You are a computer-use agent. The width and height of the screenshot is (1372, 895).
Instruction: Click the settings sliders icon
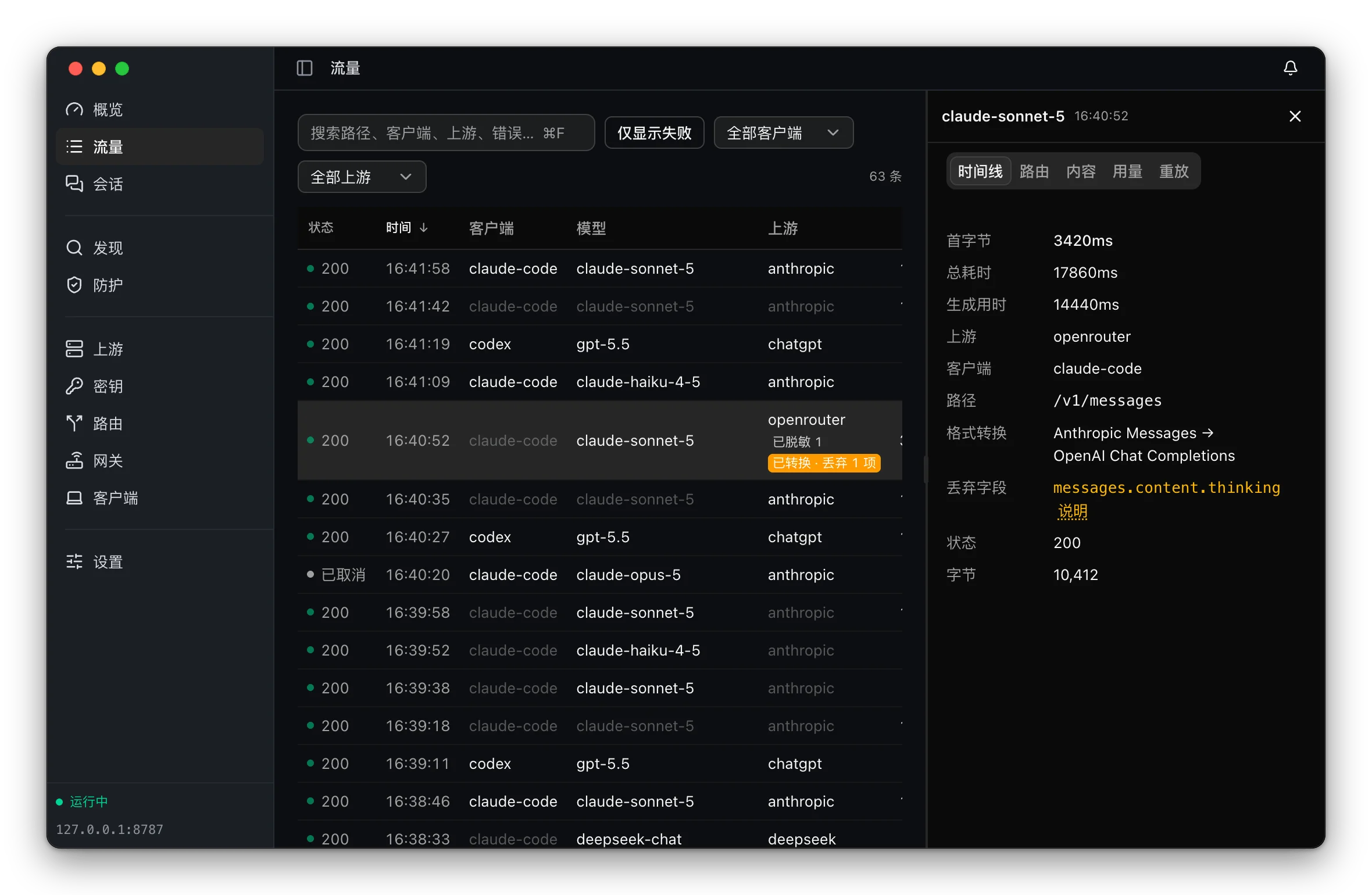[x=74, y=561]
